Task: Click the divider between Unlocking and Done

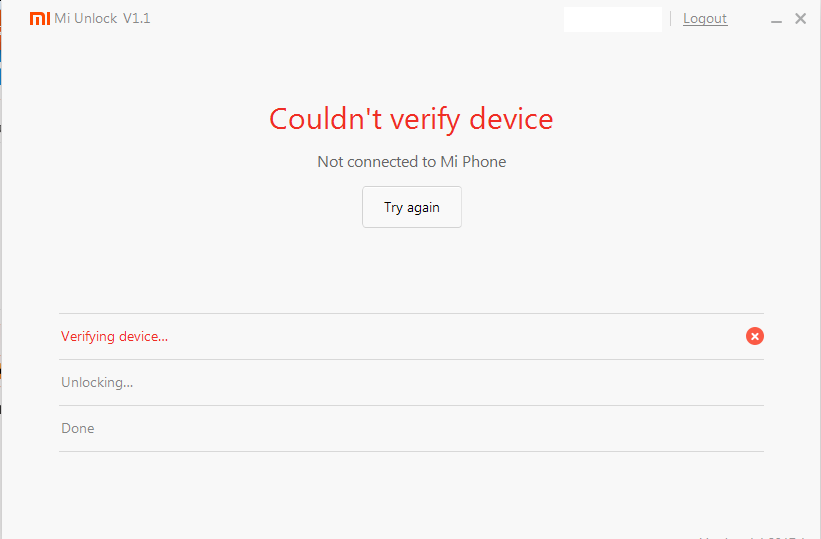Action: click(x=411, y=405)
